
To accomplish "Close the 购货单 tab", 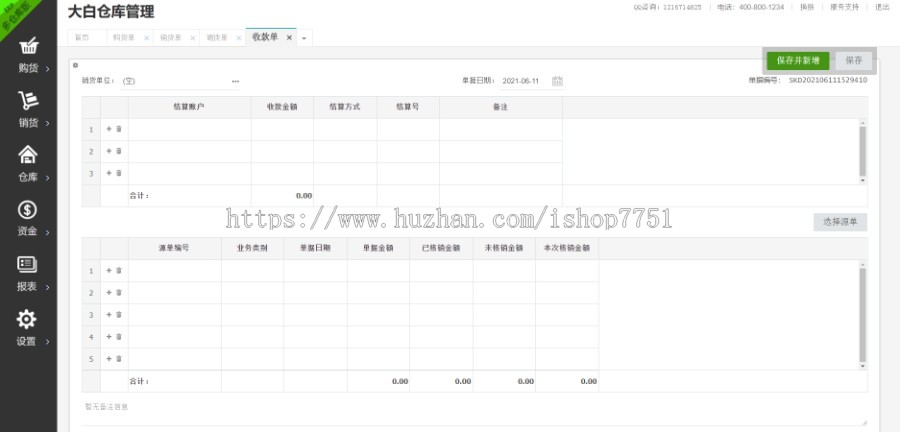I will click(x=146, y=38).
